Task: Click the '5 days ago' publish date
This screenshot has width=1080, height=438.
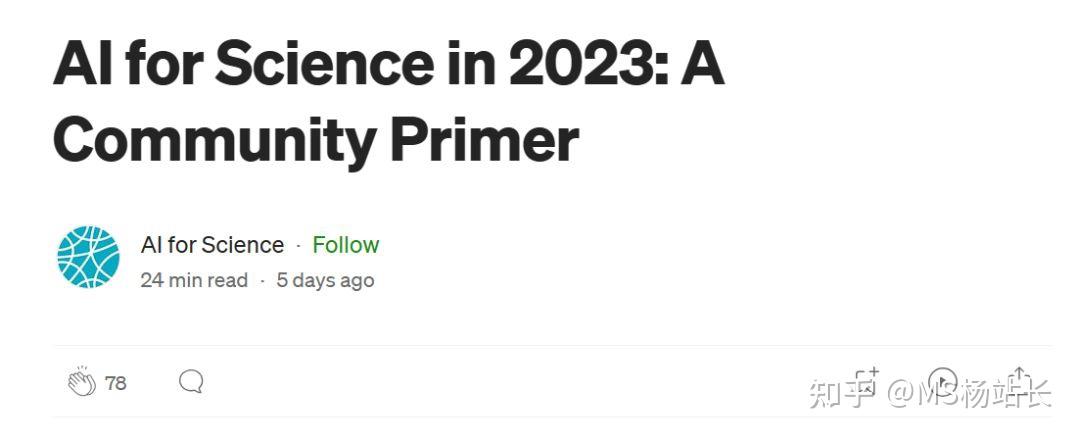Action: tap(325, 280)
